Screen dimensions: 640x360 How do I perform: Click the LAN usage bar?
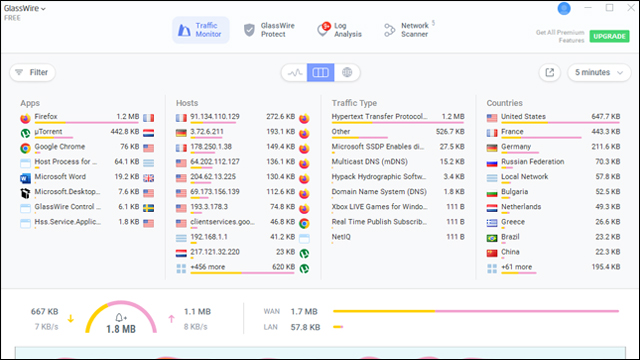point(338,327)
